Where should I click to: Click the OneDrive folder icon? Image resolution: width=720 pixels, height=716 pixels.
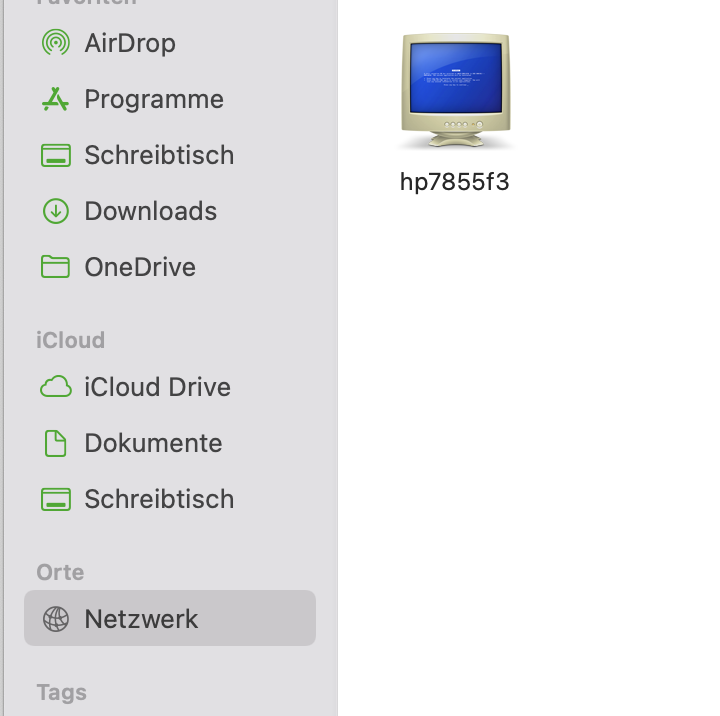click(x=55, y=267)
